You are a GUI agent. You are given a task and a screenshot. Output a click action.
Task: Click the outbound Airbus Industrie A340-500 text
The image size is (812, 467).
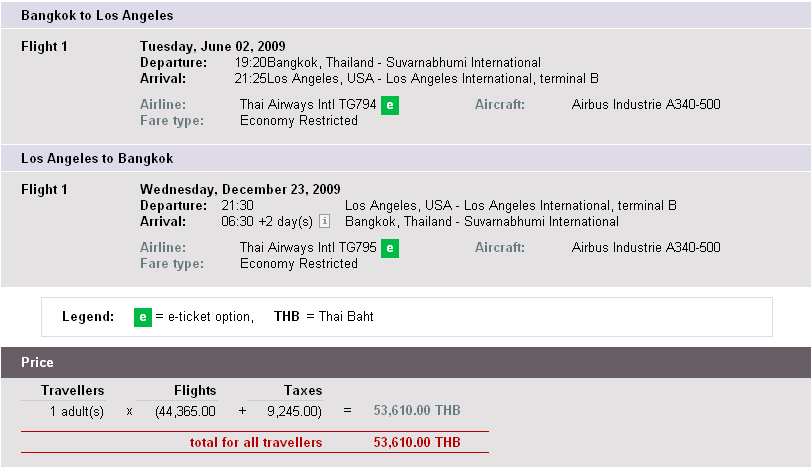(646, 105)
